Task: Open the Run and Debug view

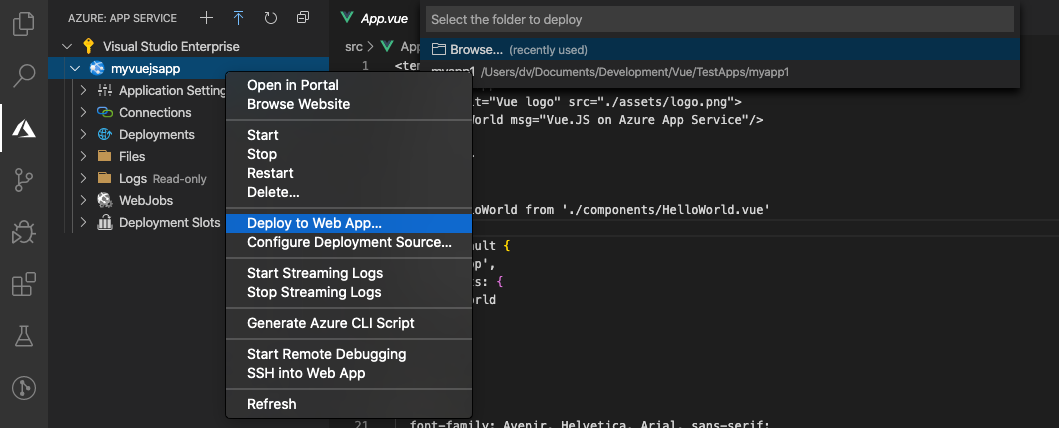Action: click(24, 233)
